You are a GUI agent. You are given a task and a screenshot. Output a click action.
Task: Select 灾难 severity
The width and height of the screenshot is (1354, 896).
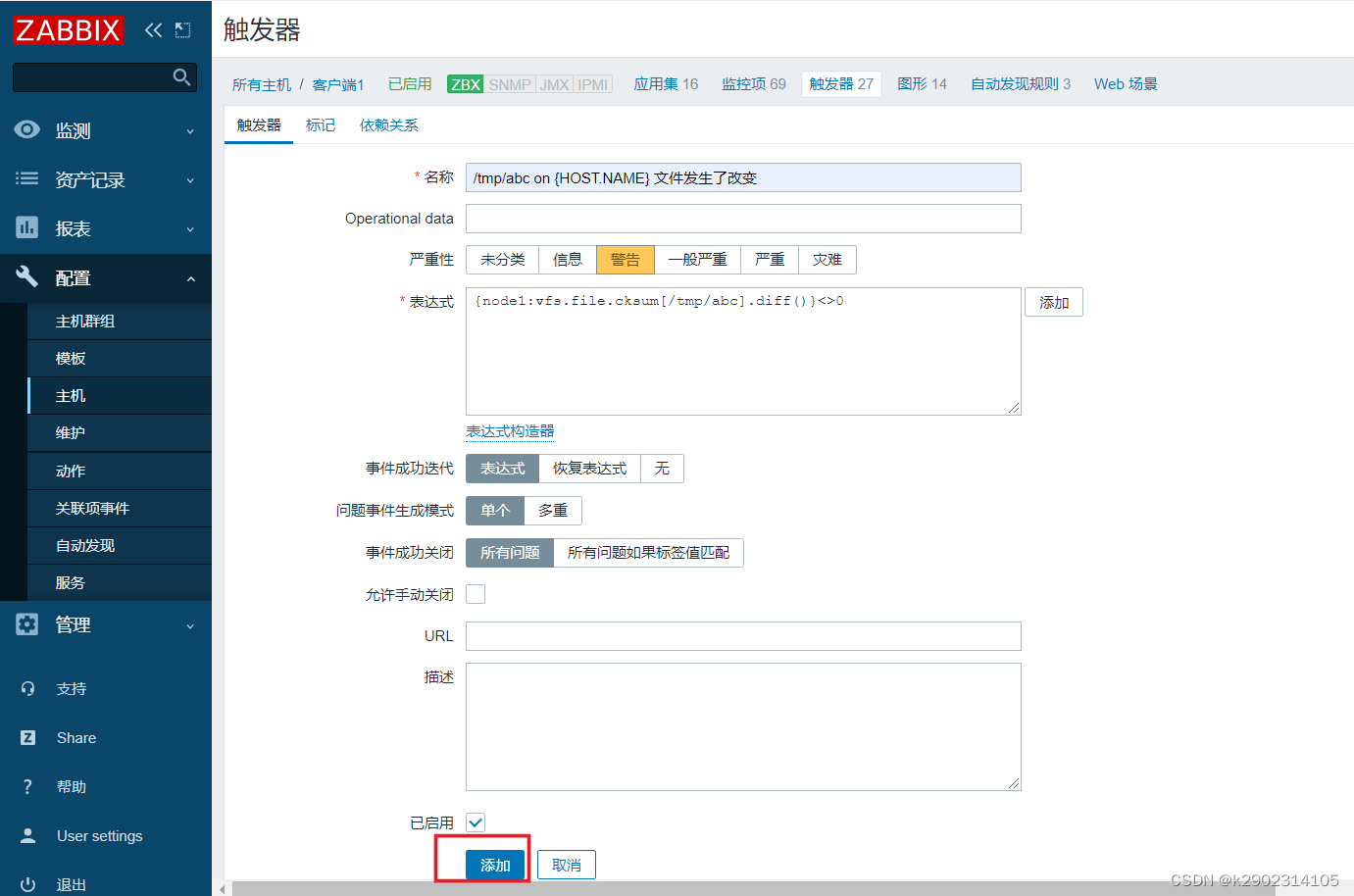[x=827, y=260]
